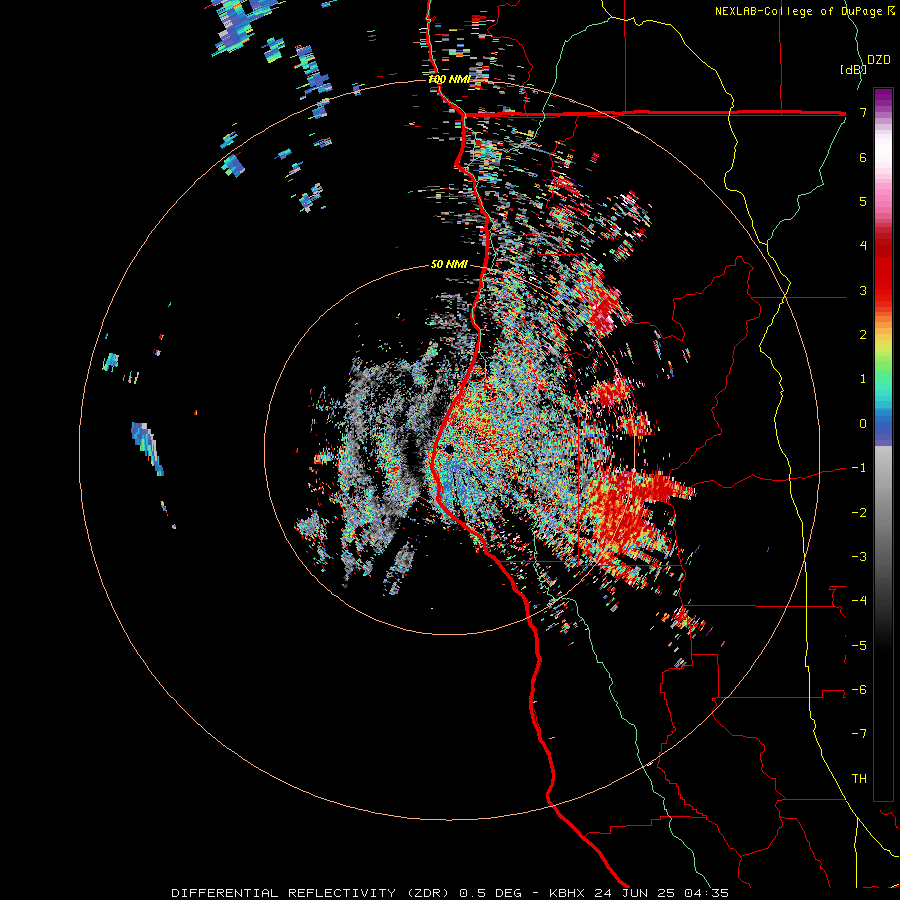Screen dimensions: 900x900
Task: Click the '3' value on color scale
Action: (x=863, y=290)
